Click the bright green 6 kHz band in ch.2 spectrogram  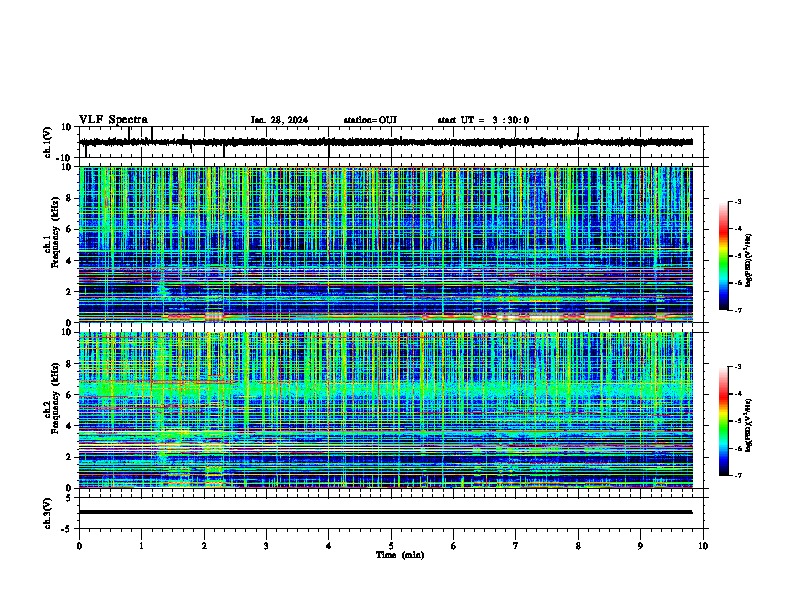point(386,390)
